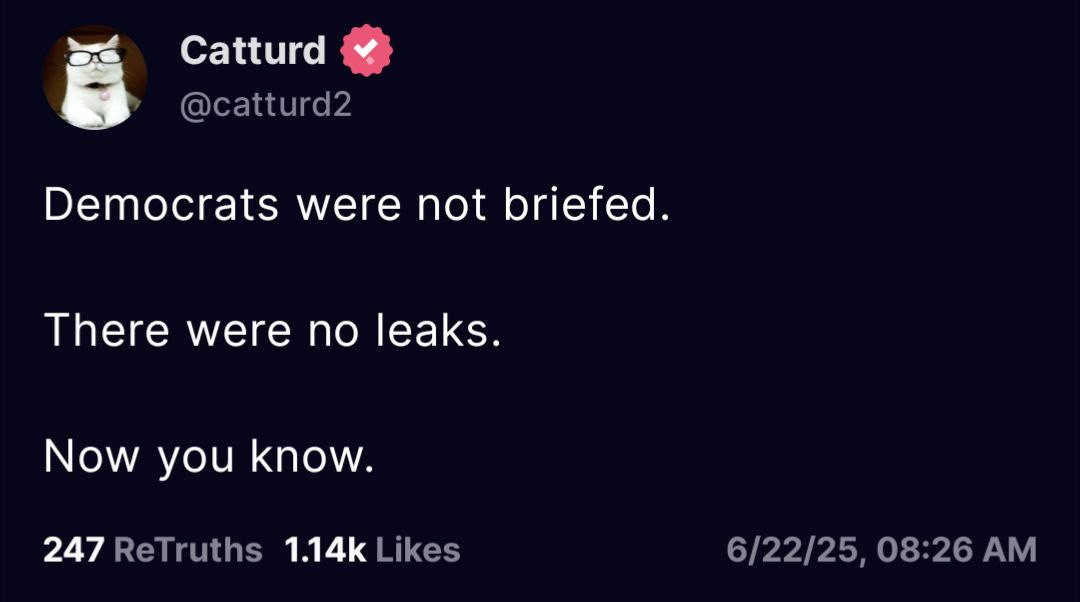The image size is (1080, 602).
Task: Click the red verified badge icon
Action: (368, 51)
